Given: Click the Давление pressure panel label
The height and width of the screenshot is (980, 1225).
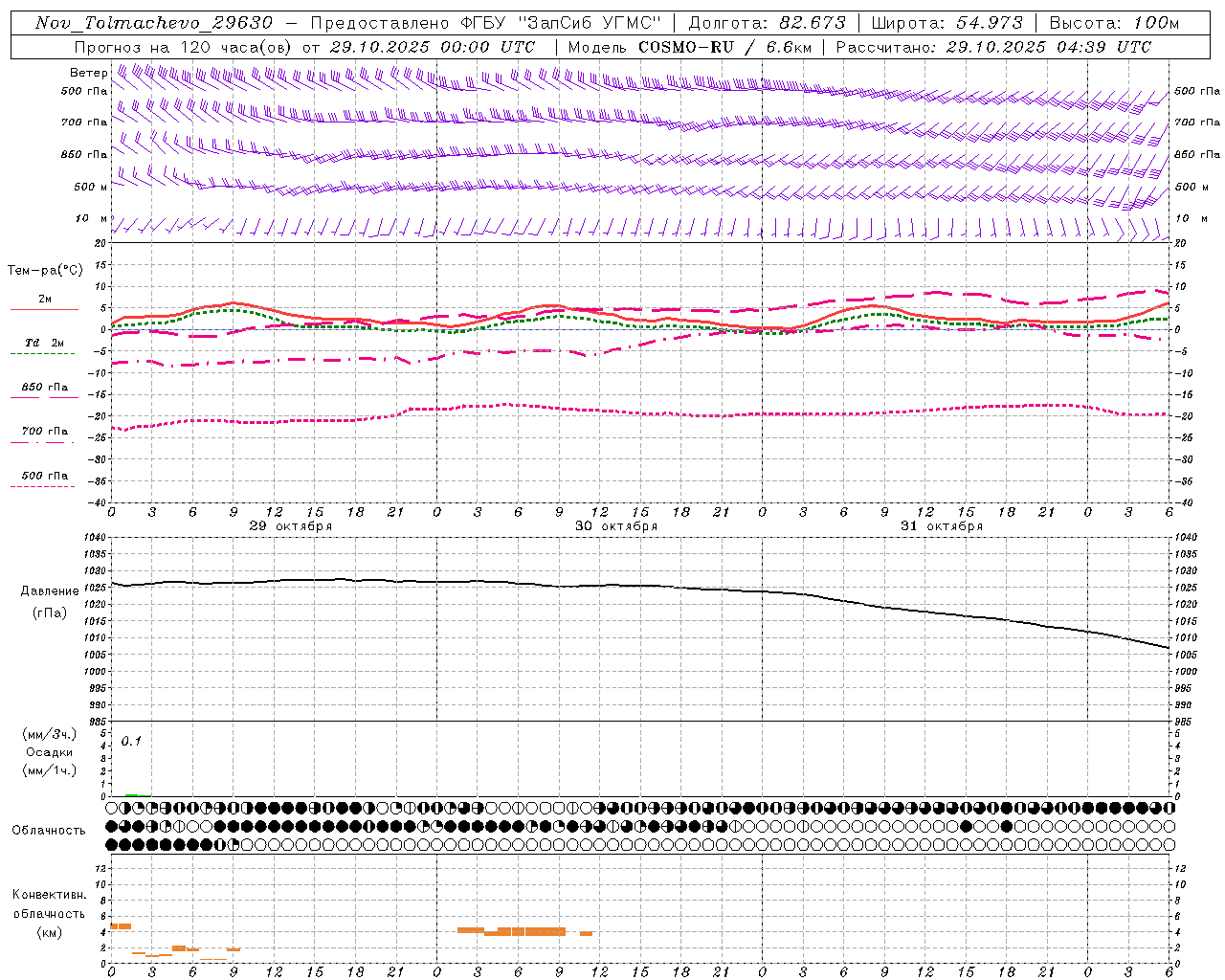Looking at the screenshot, I should pyautogui.click(x=49, y=591).
